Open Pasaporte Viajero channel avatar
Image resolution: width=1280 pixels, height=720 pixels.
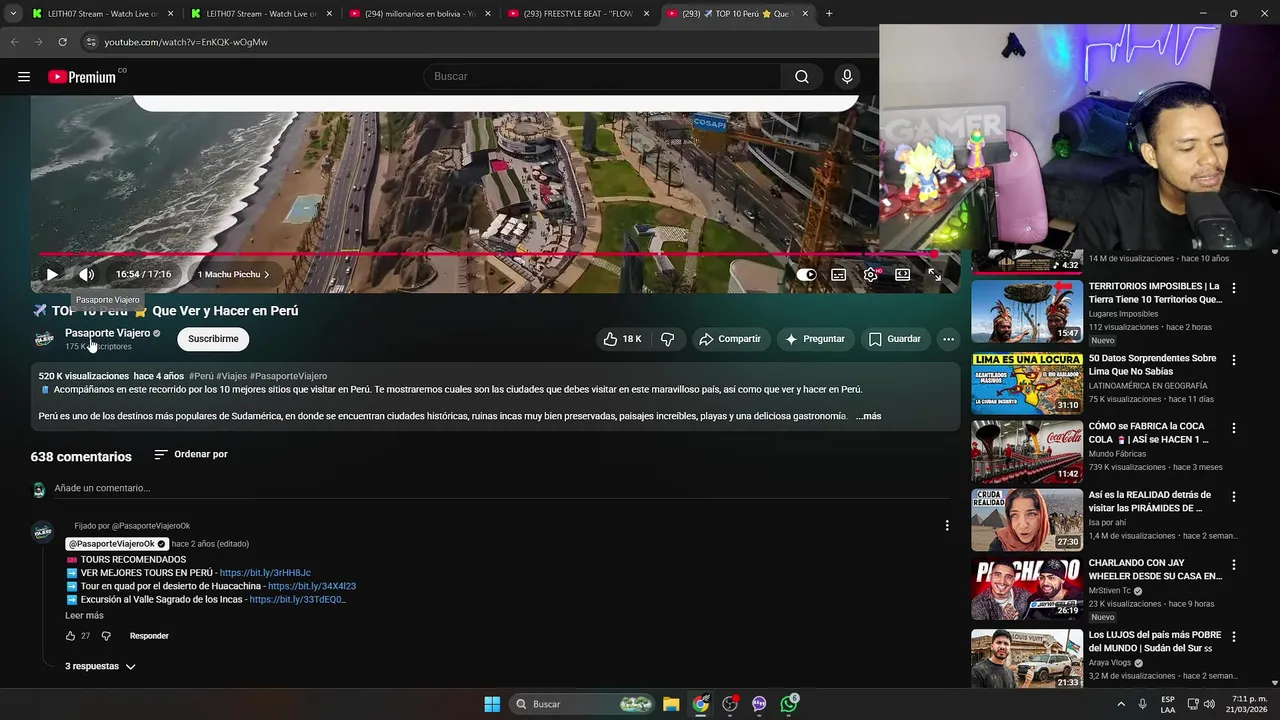coord(44,339)
